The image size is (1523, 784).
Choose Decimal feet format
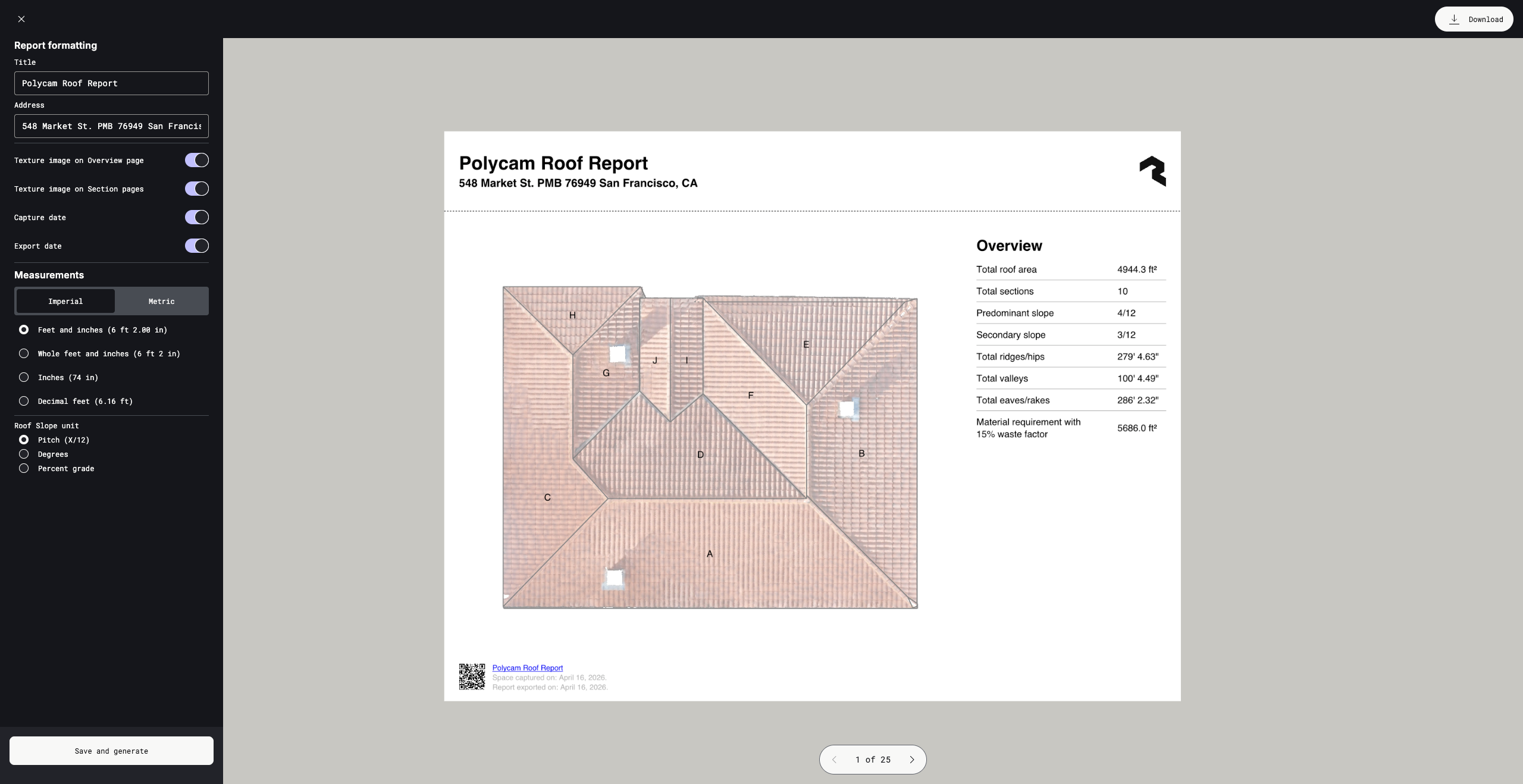24,401
